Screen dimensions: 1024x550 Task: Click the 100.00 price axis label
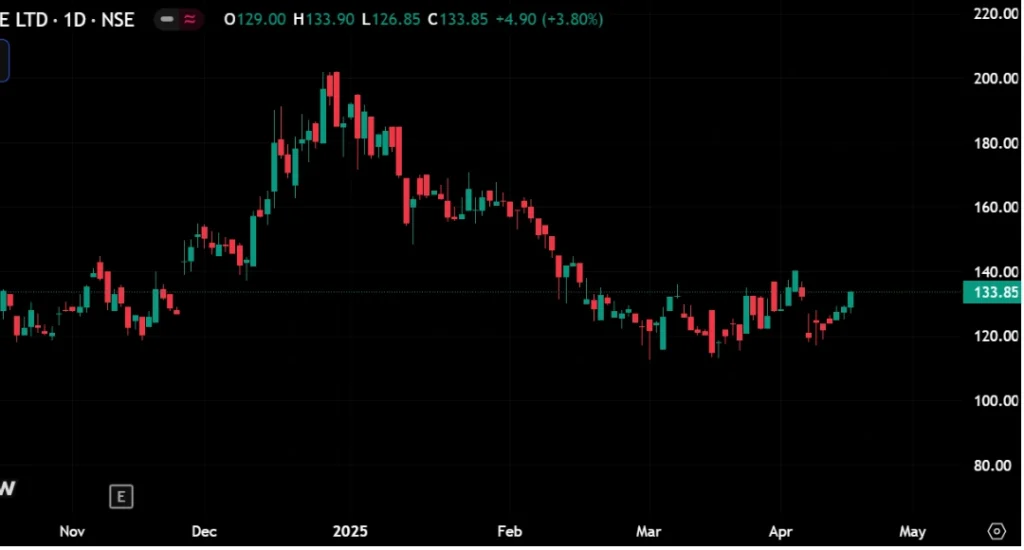996,400
